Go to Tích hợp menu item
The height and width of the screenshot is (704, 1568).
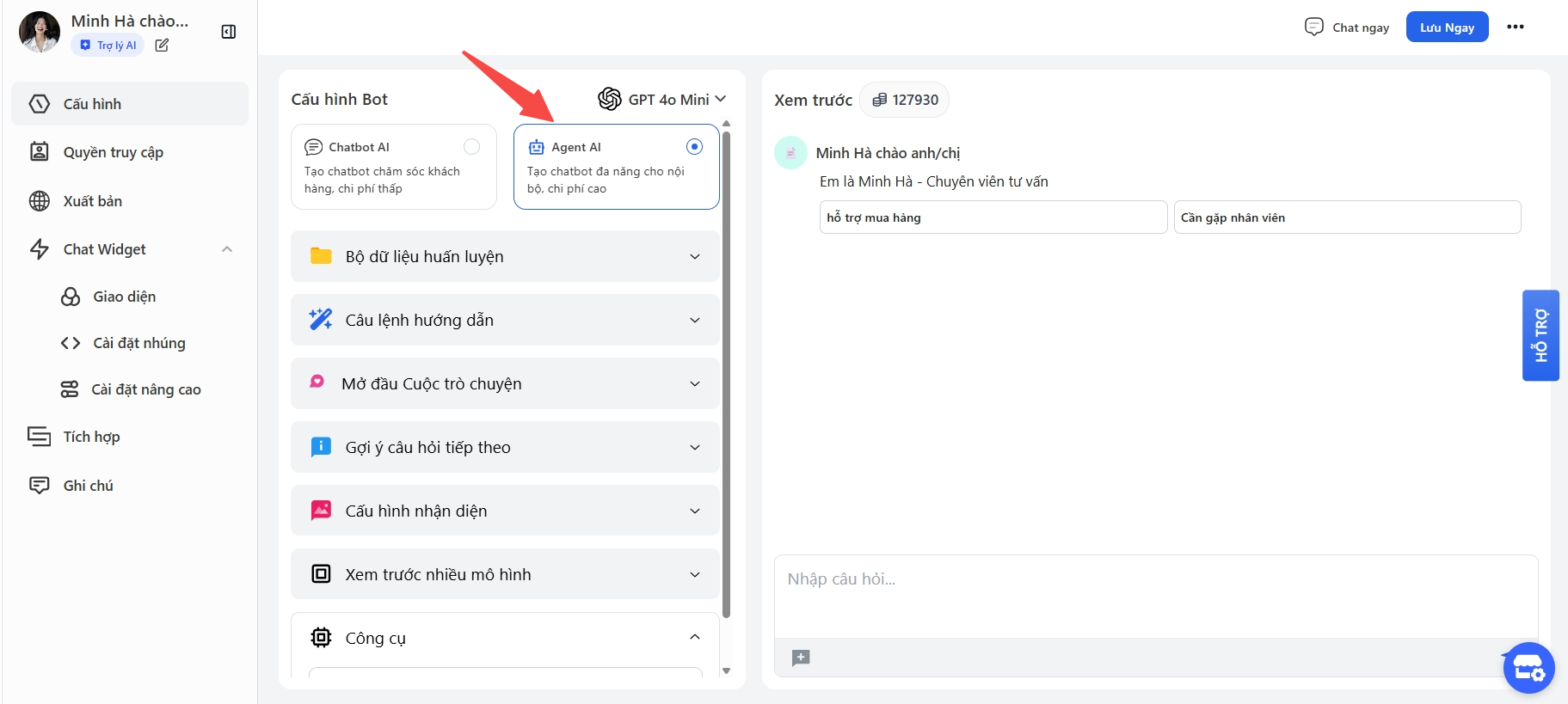(x=91, y=437)
